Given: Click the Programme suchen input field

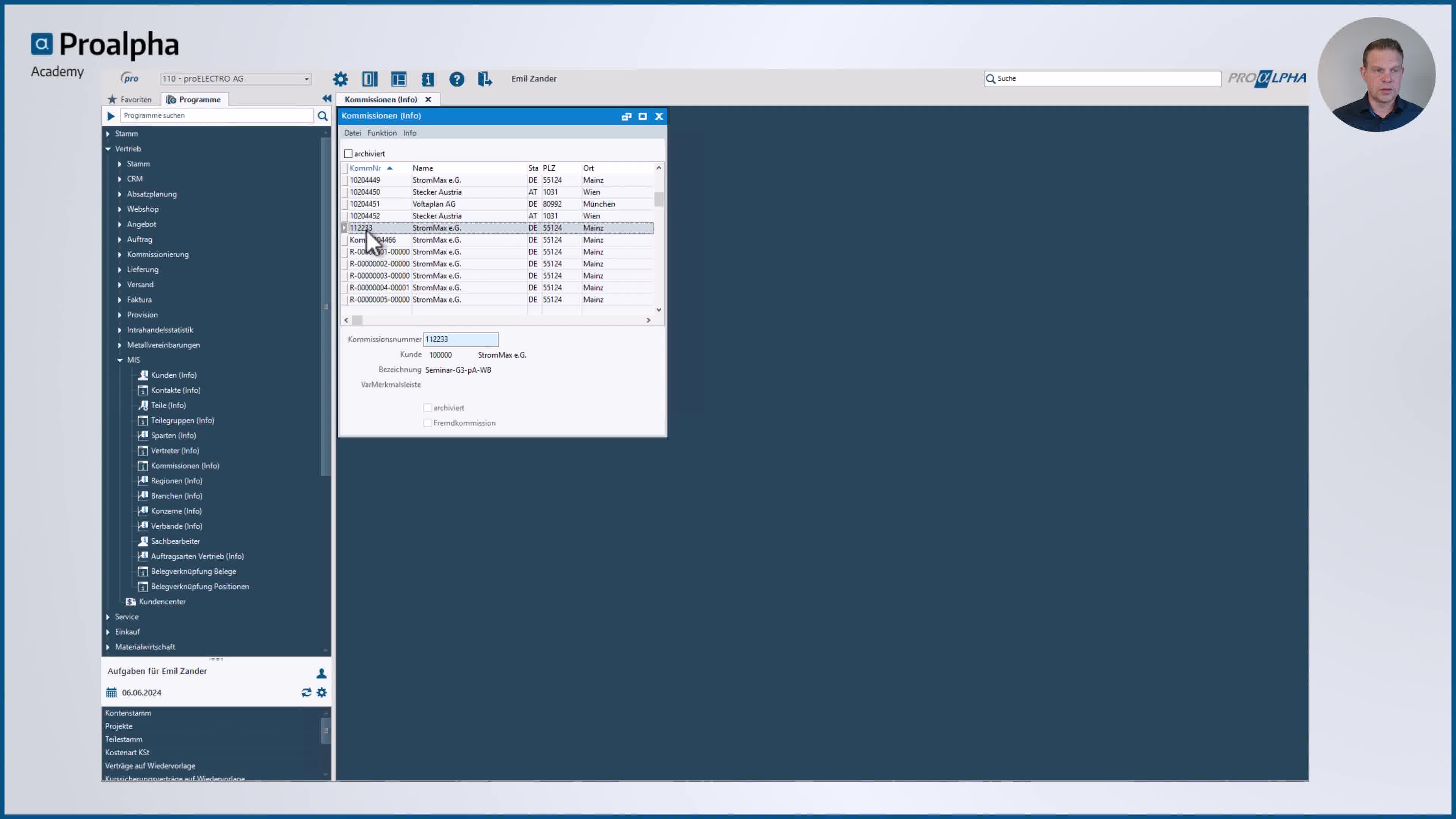Looking at the screenshot, I should [x=217, y=116].
